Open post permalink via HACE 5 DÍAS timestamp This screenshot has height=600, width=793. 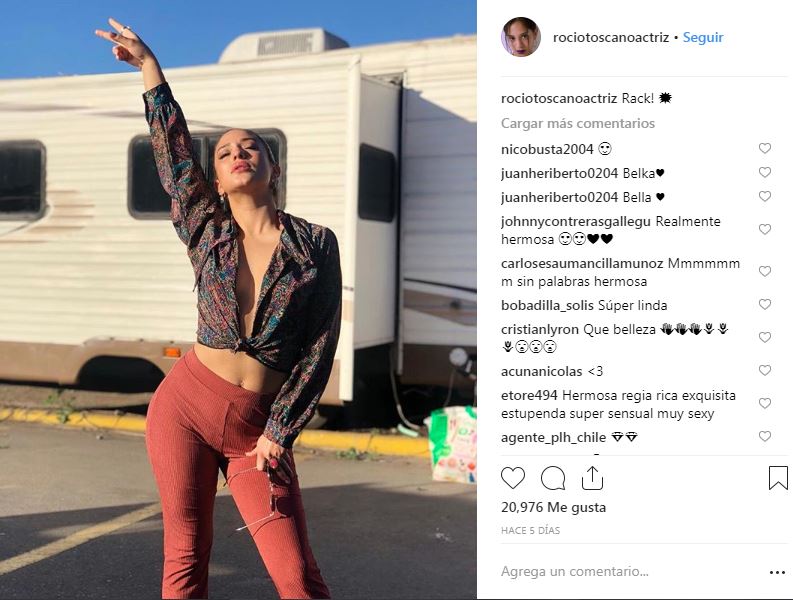tap(530, 531)
